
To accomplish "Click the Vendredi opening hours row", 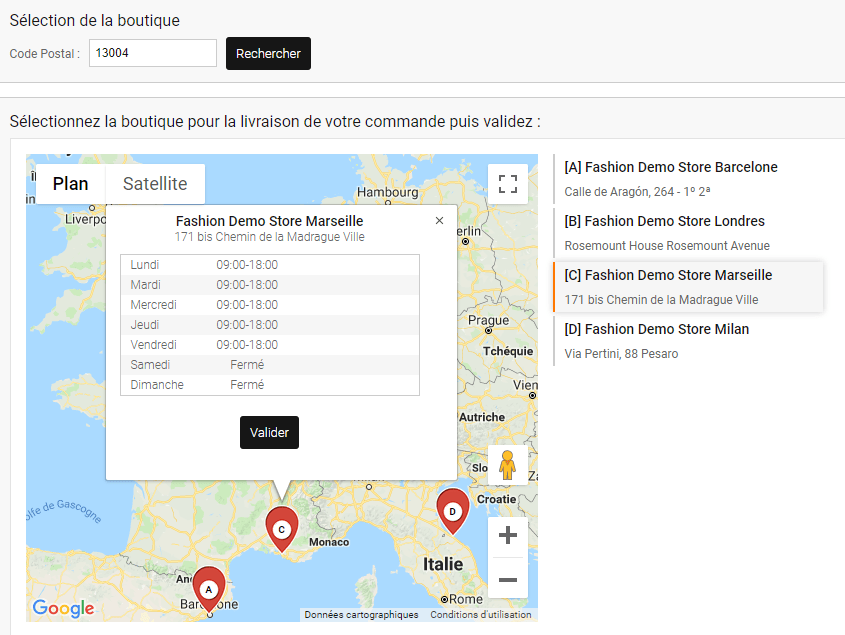I will 270,344.
